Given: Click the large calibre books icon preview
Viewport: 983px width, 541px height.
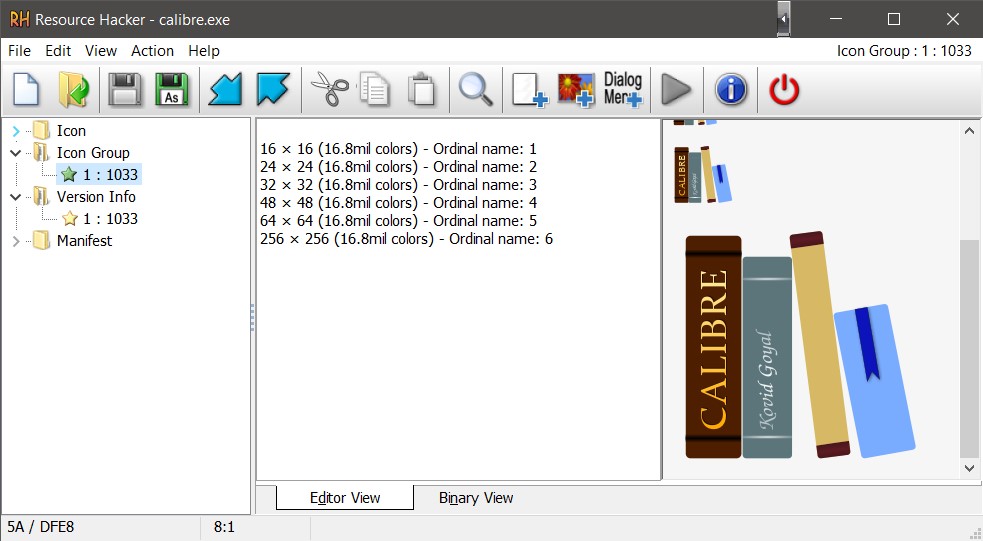Looking at the screenshot, I should 800,345.
